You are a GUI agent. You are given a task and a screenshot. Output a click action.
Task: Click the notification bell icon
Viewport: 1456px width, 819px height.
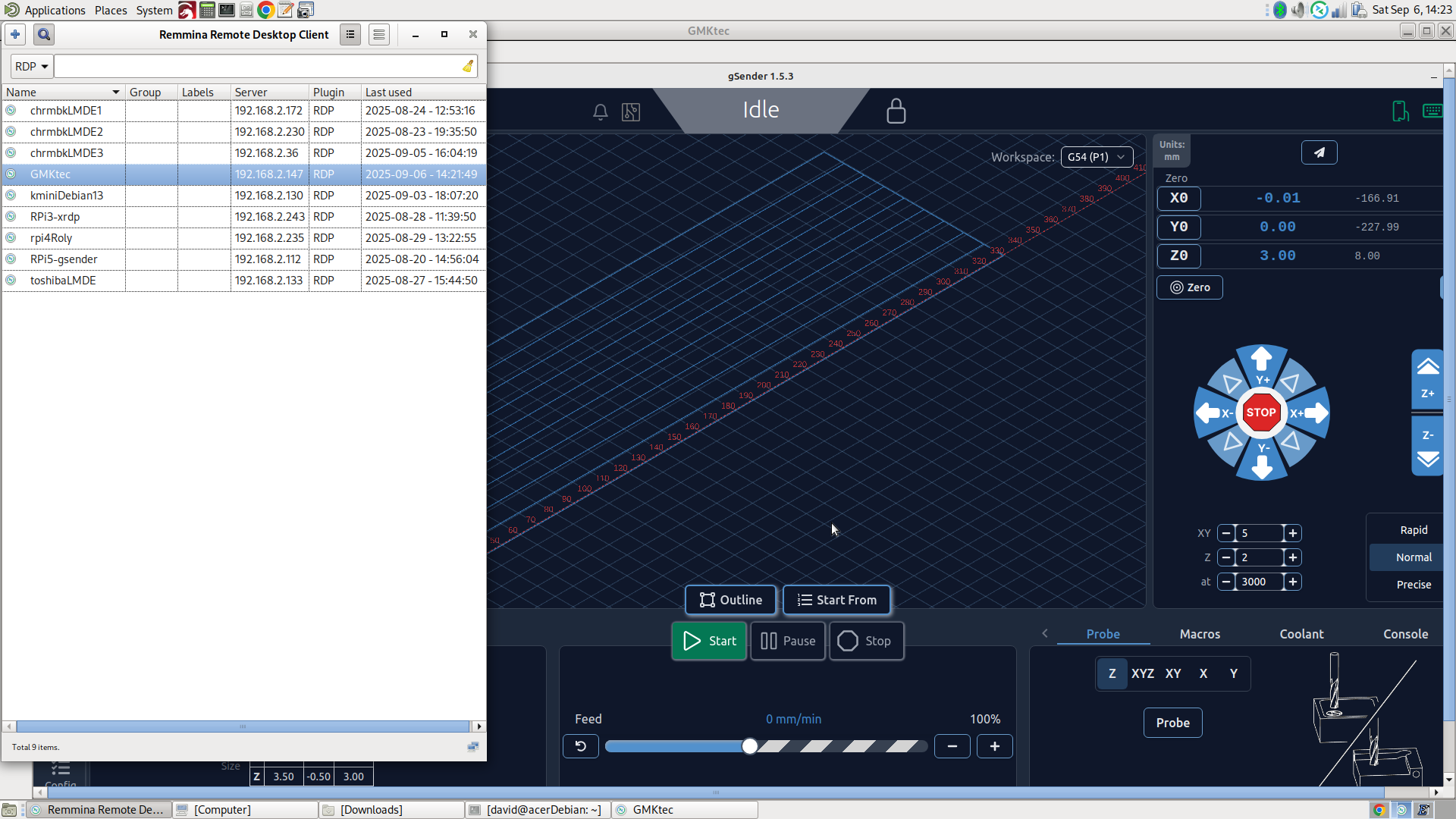click(x=600, y=112)
